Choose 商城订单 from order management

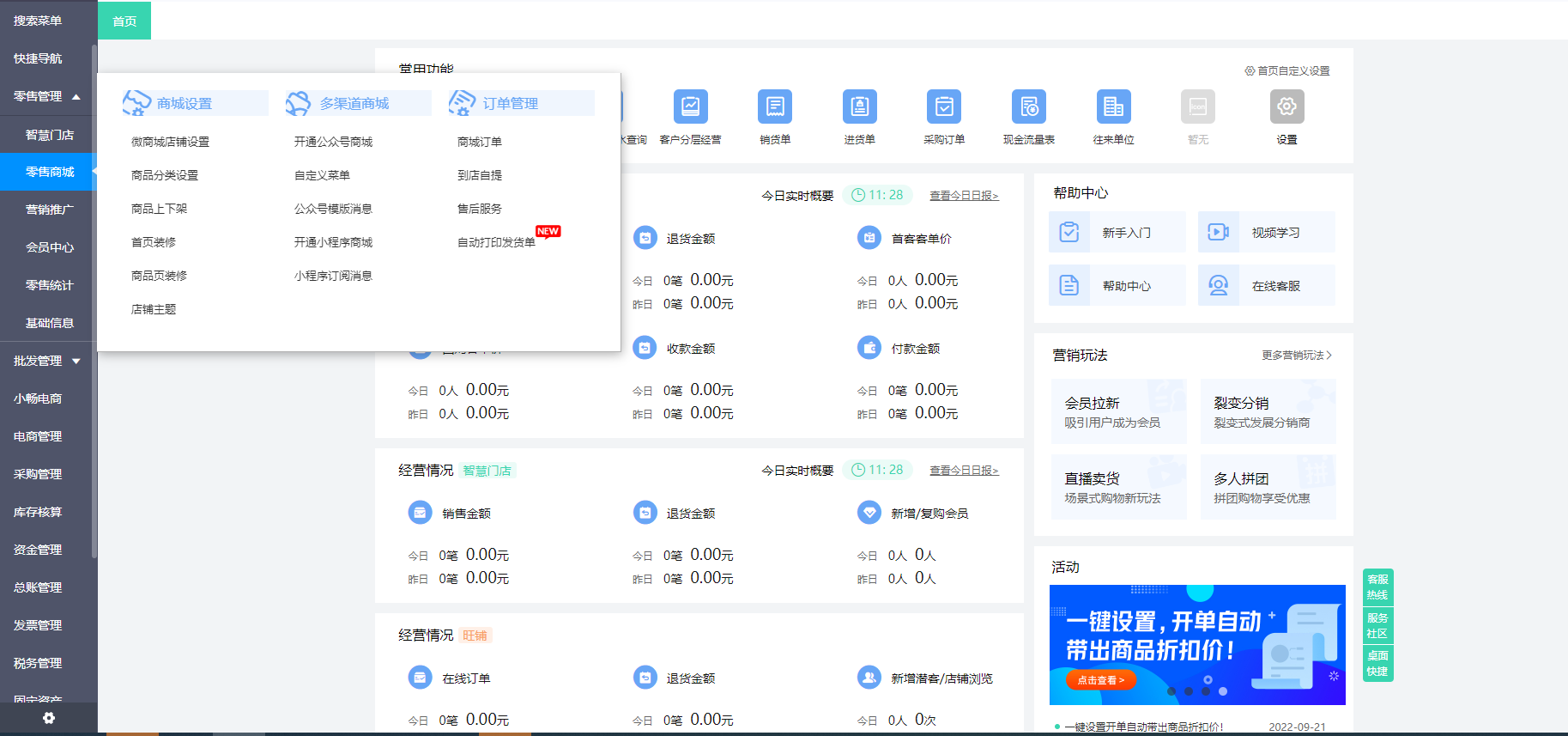click(x=479, y=142)
